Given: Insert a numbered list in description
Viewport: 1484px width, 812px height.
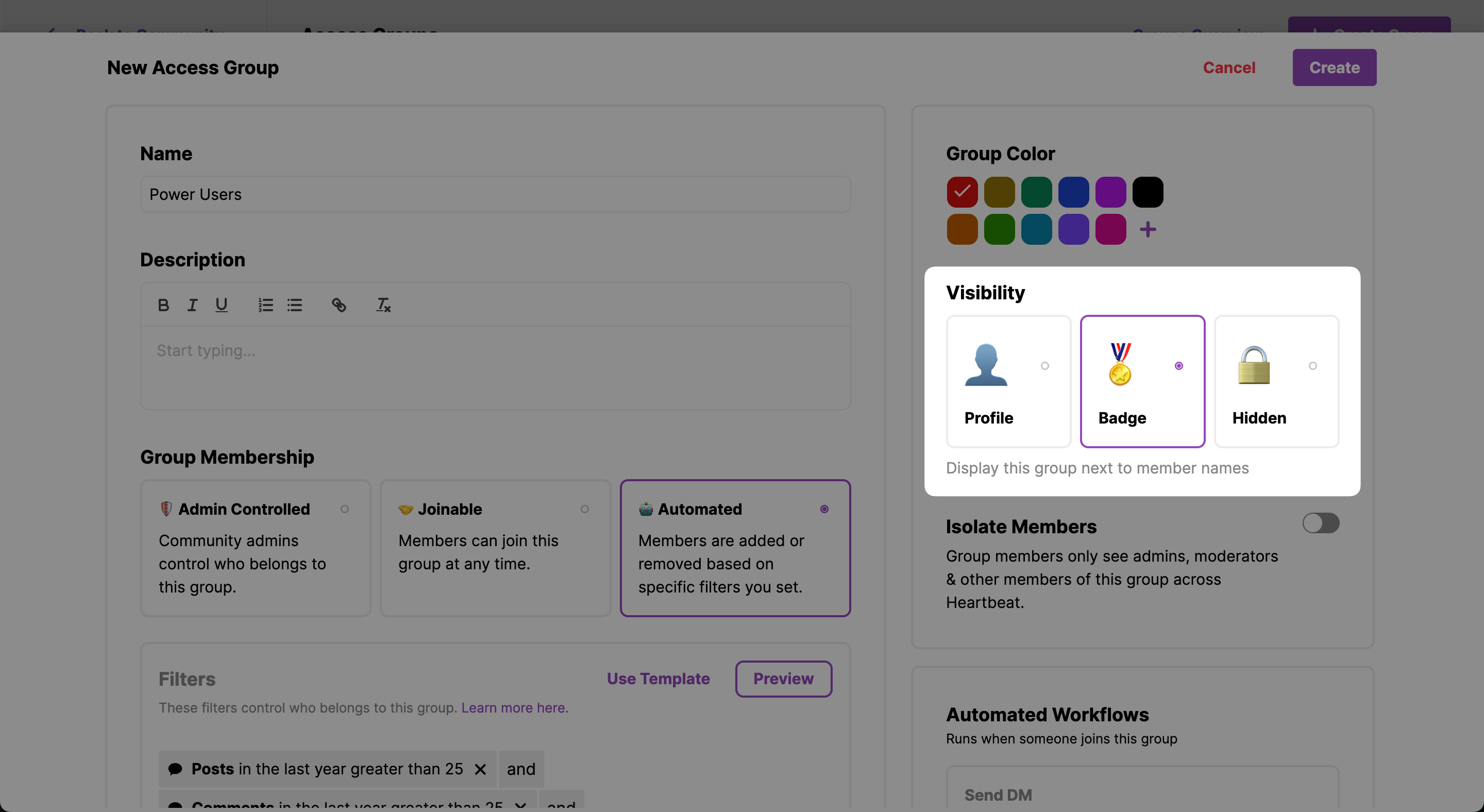Looking at the screenshot, I should click(265, 304).
